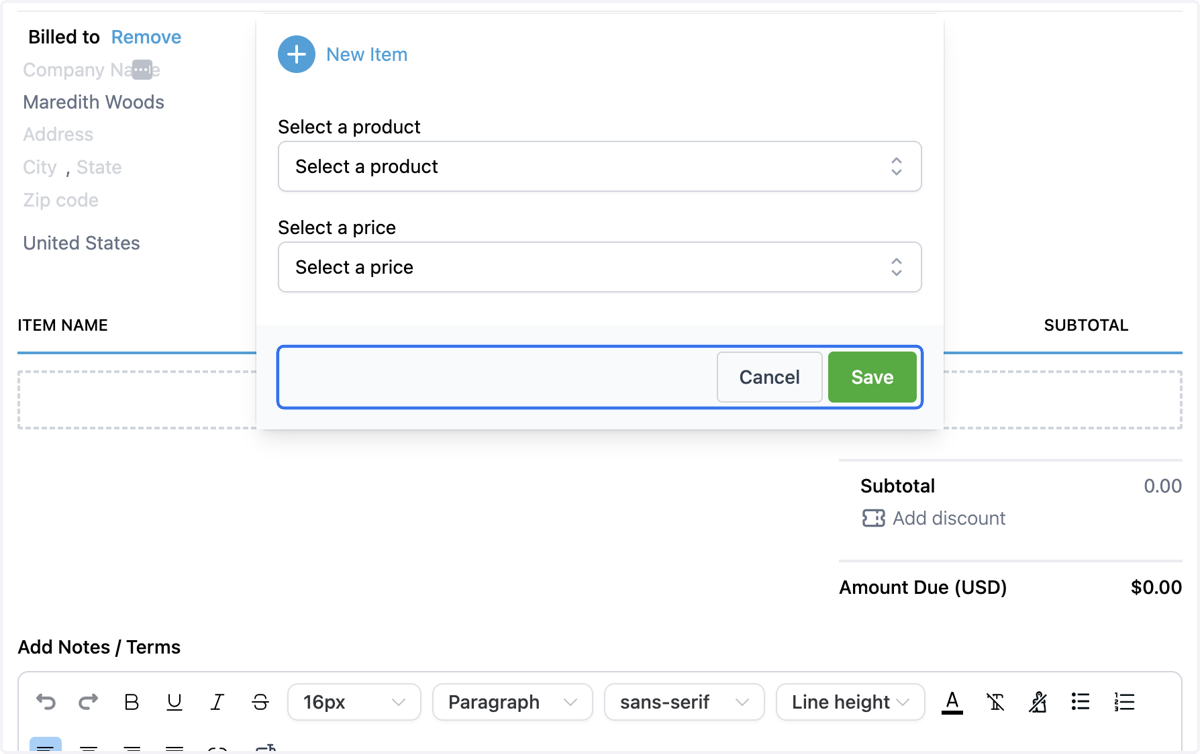Click the blue plus New Item icon
Screen dimensions: 1200x754
point(296,54)
